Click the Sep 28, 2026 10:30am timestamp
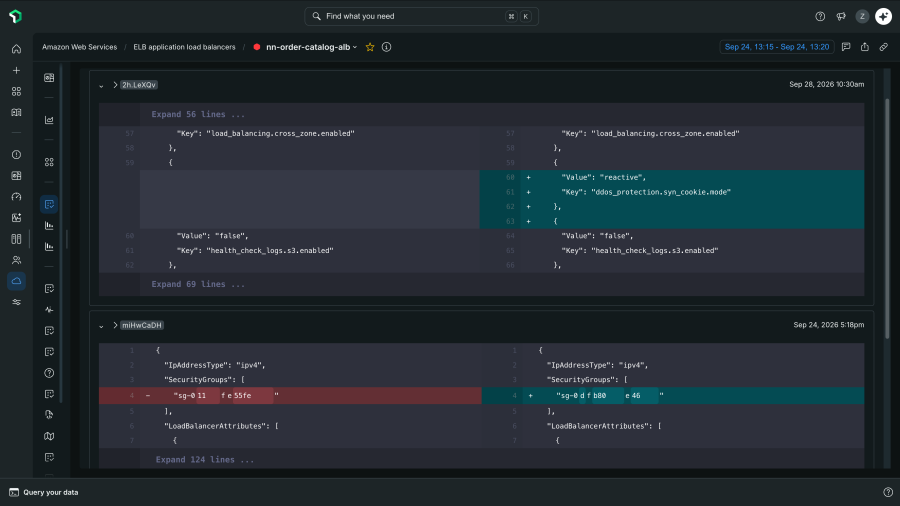 [827, 84]
